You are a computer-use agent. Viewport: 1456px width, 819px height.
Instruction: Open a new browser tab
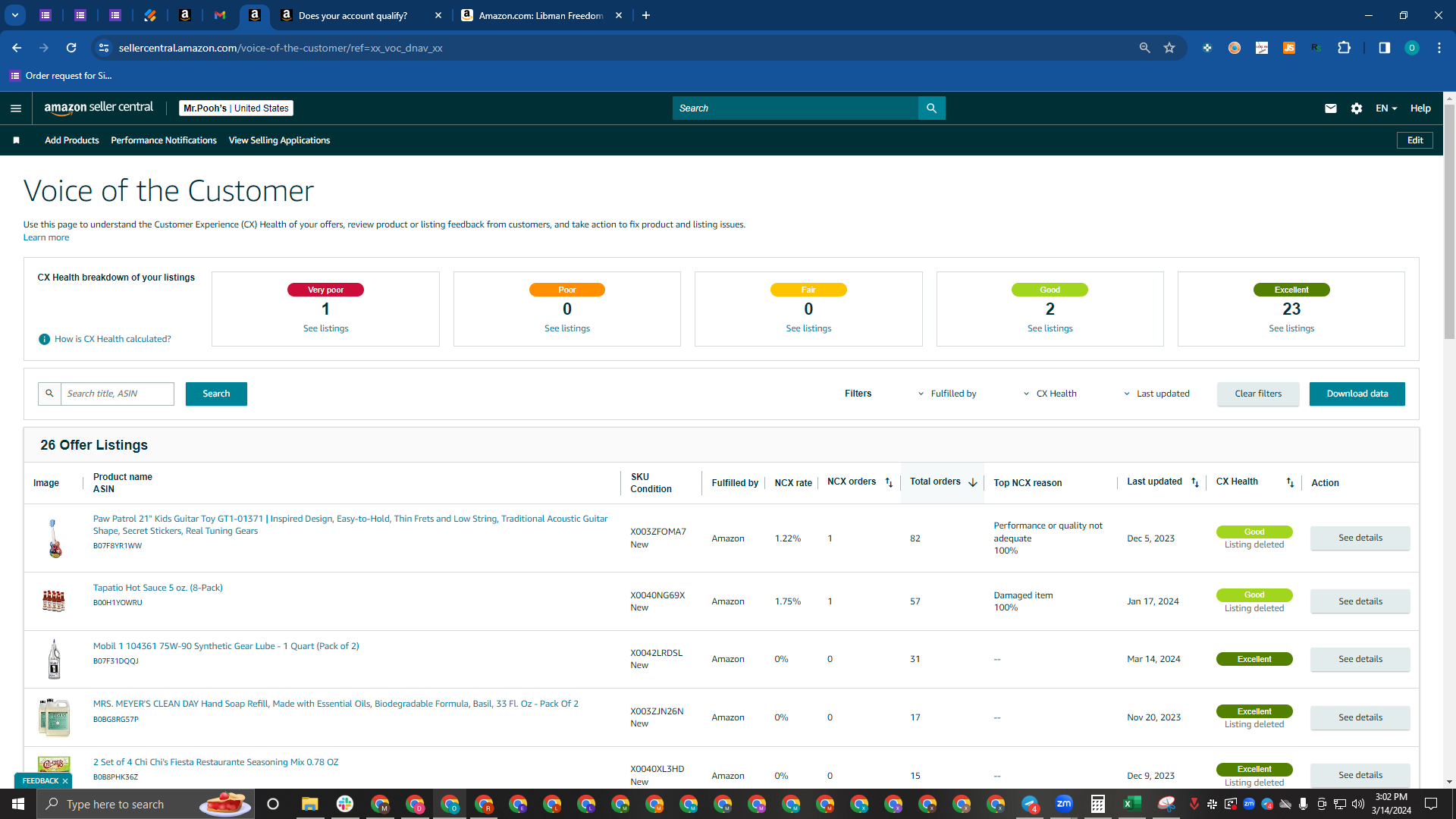tap(646, 15)
